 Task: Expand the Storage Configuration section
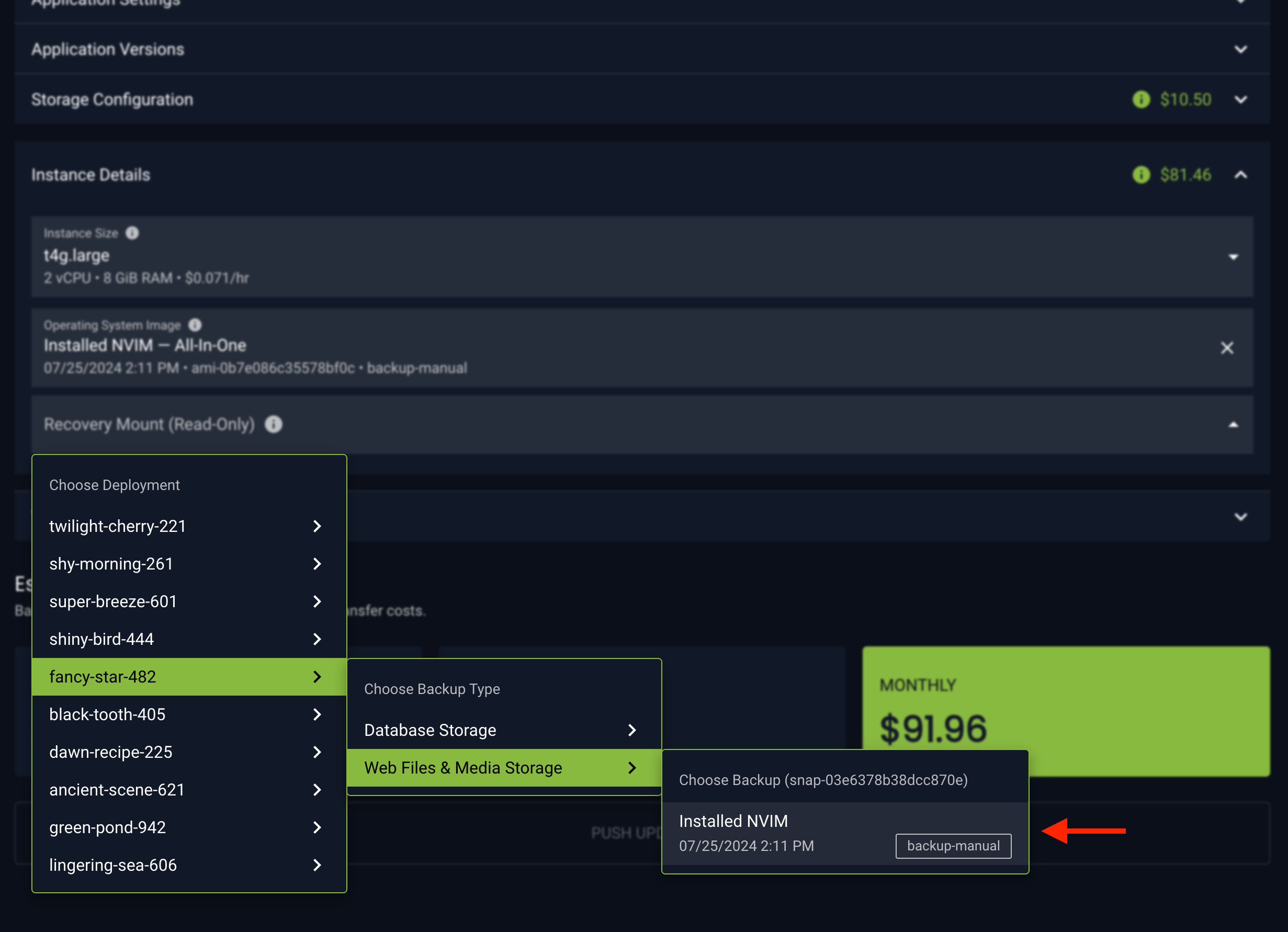click(x=1240, y=100)
